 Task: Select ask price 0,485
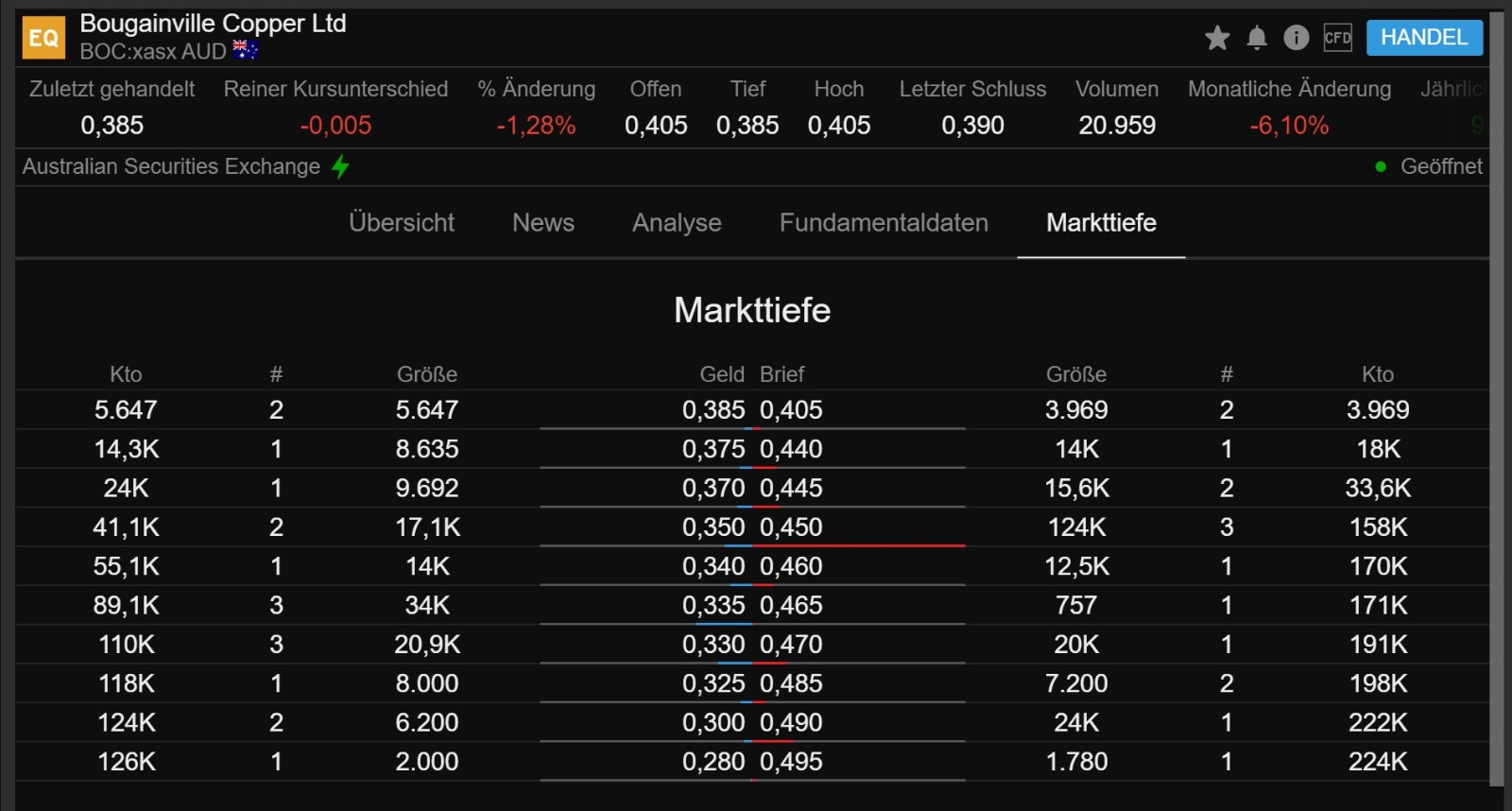(791, 683)
